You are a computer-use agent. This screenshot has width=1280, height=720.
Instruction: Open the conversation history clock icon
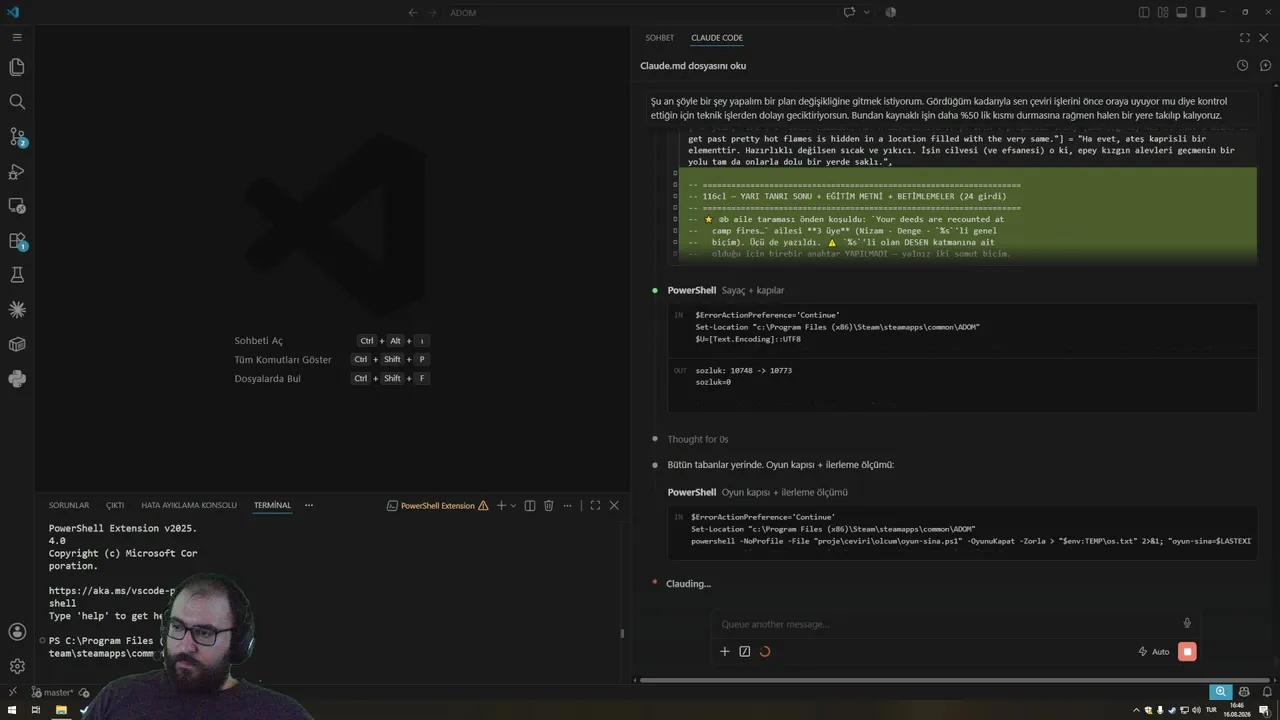[1242, 66]
